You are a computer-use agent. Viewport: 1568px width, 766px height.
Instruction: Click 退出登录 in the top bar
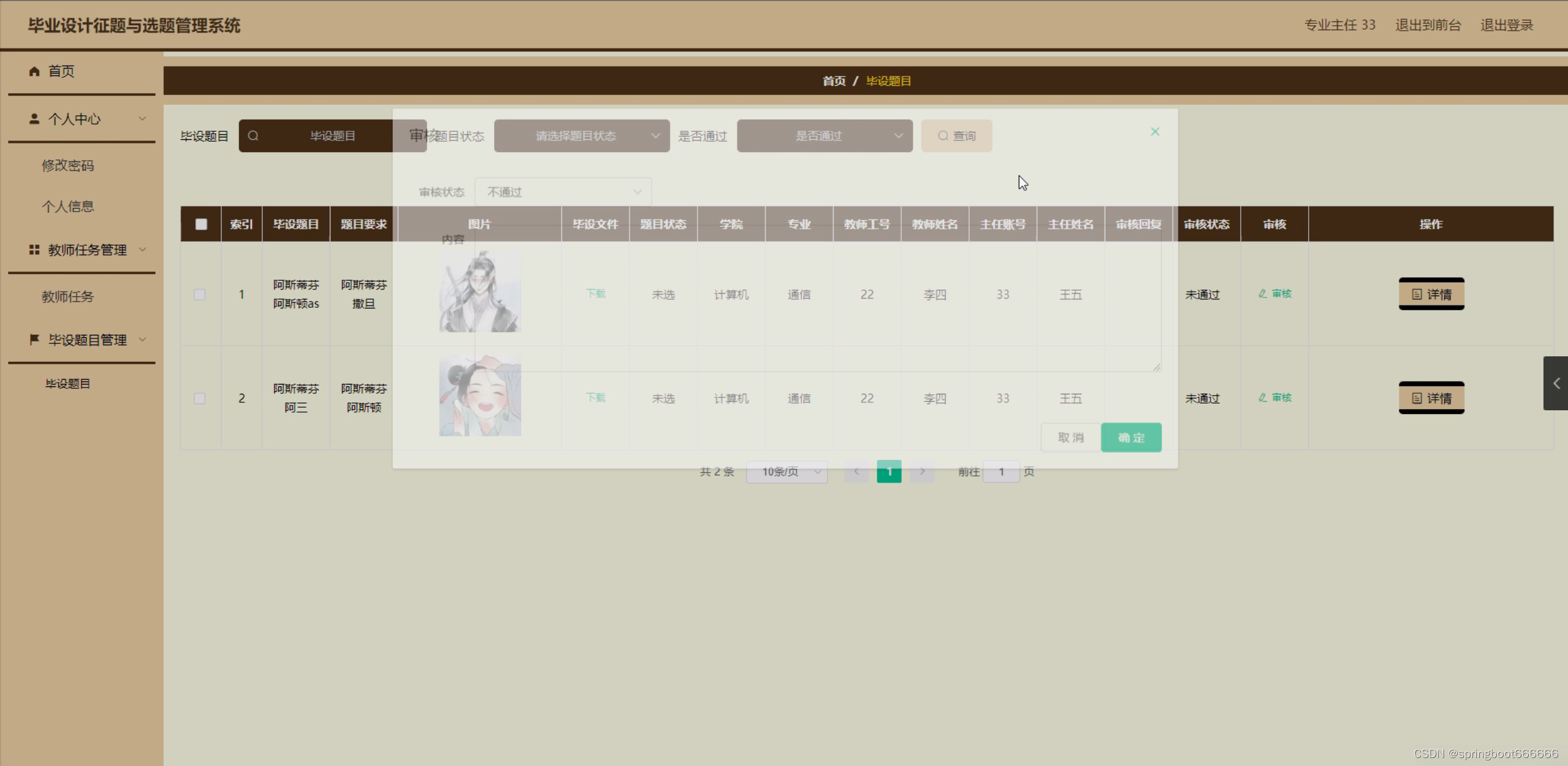click(1507, 25)
